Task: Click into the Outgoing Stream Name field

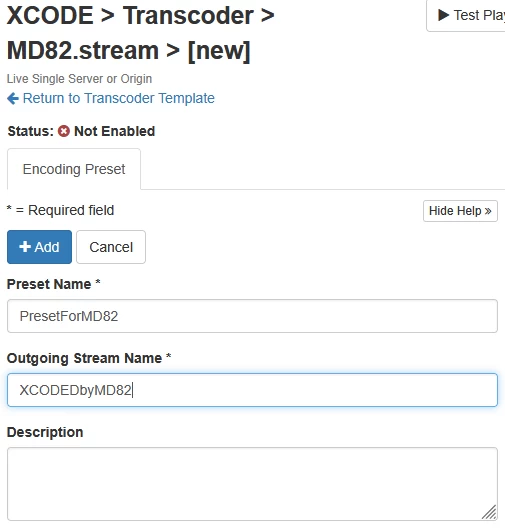Action: pos(252,390)
